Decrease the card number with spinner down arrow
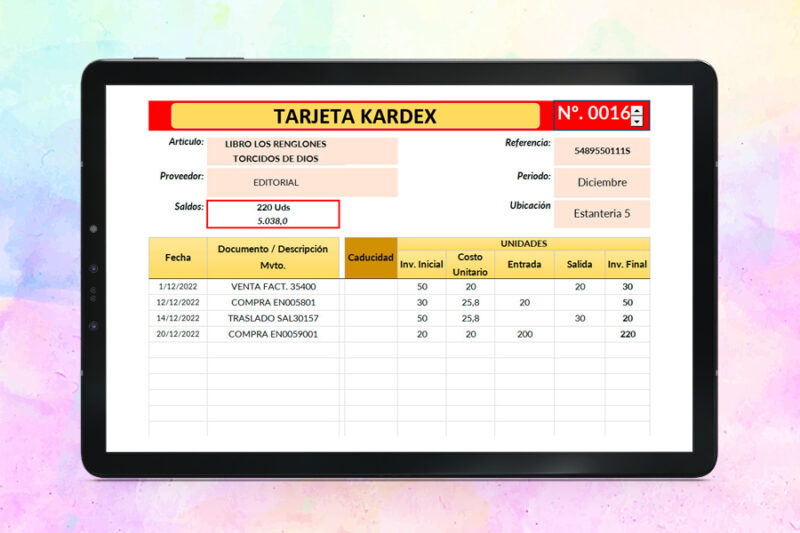800x533 pixels. (637, 121)
